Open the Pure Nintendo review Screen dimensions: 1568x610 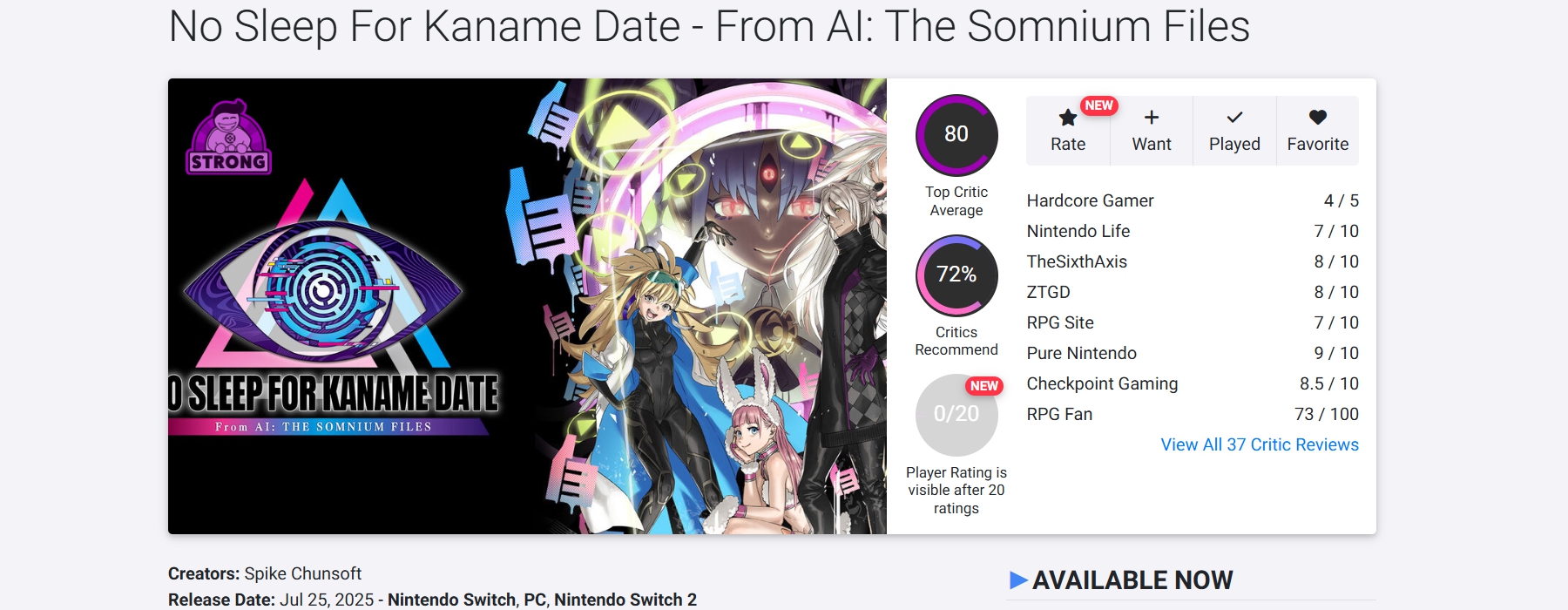click(x=1081, y=353)
